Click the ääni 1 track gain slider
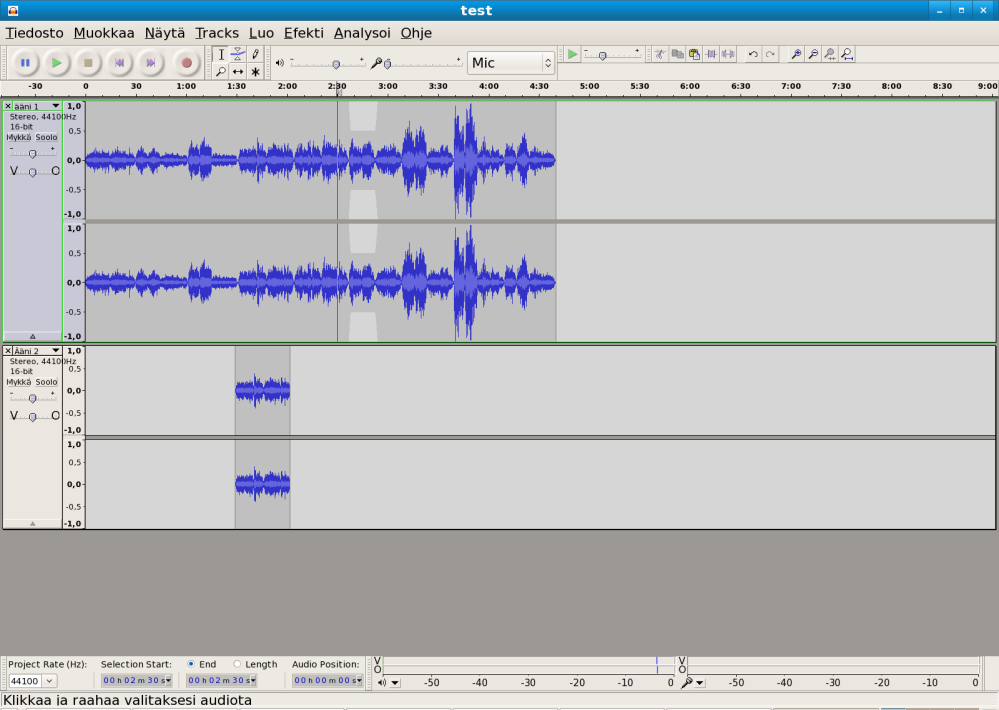This screenshot has height=710, width=999. point(32,153)
